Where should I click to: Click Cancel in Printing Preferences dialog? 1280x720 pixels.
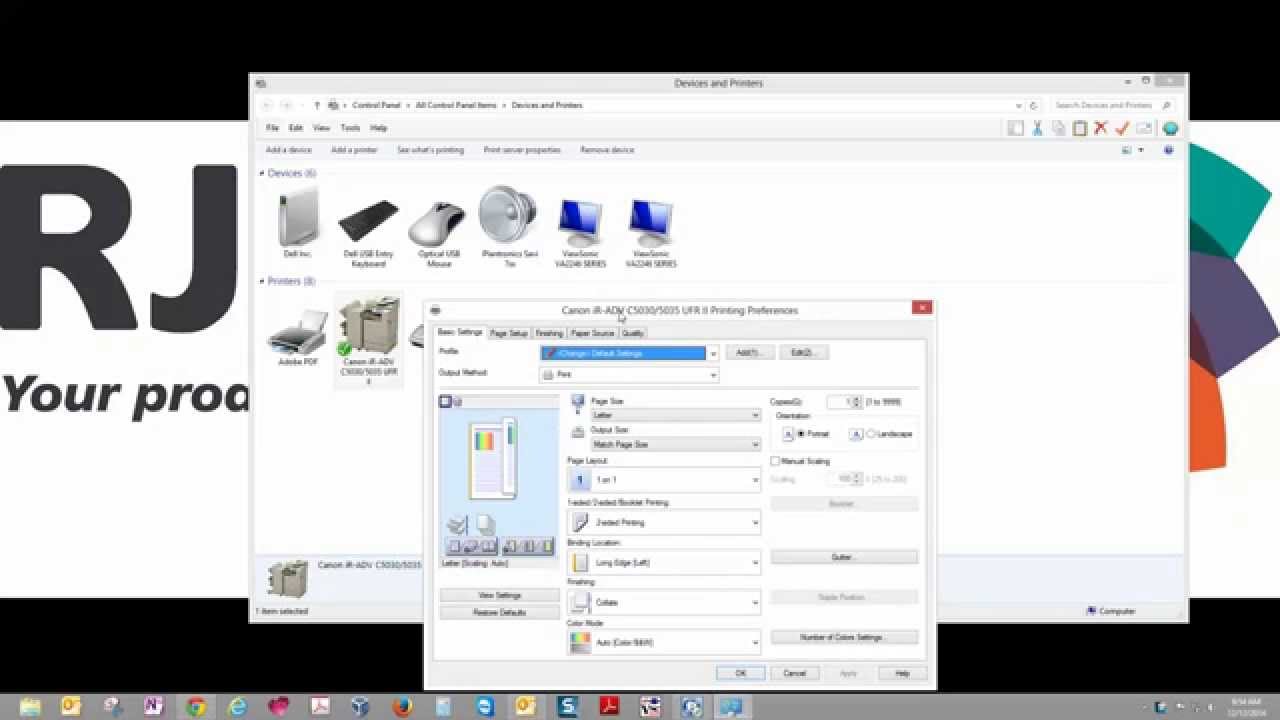click(795, 673)
